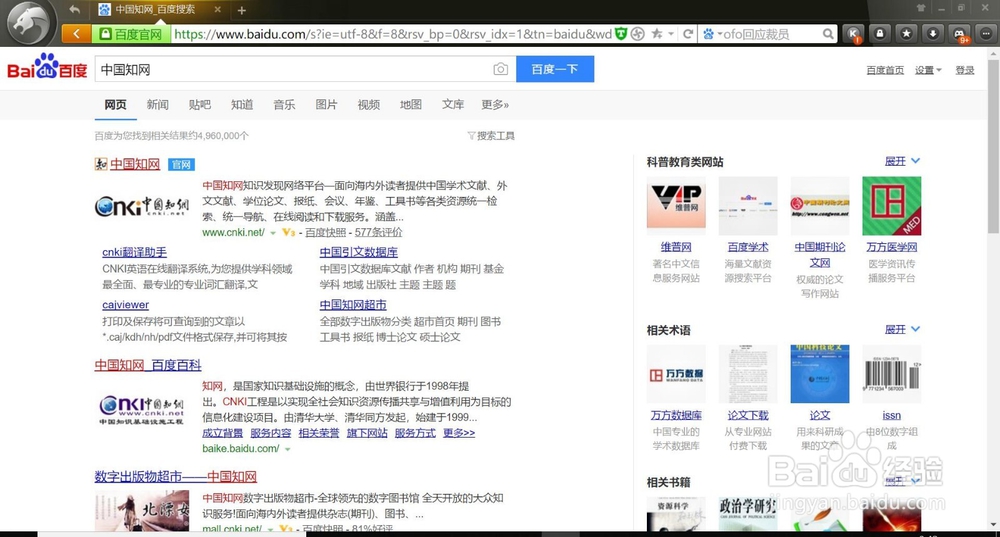Viewport: 1000px width, 537px height.
Task: Click the 百度官网 site identity badge
Action: (131, 34)
